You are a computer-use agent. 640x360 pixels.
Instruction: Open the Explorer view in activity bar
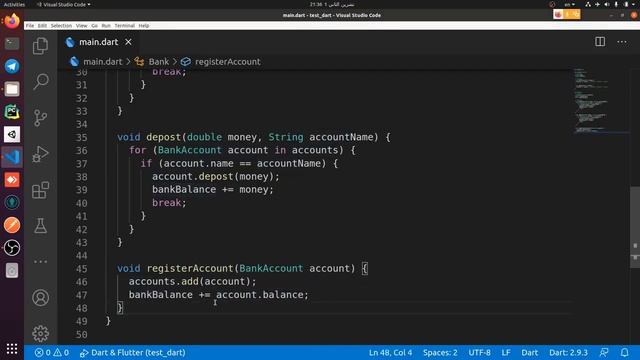(40, 46)
